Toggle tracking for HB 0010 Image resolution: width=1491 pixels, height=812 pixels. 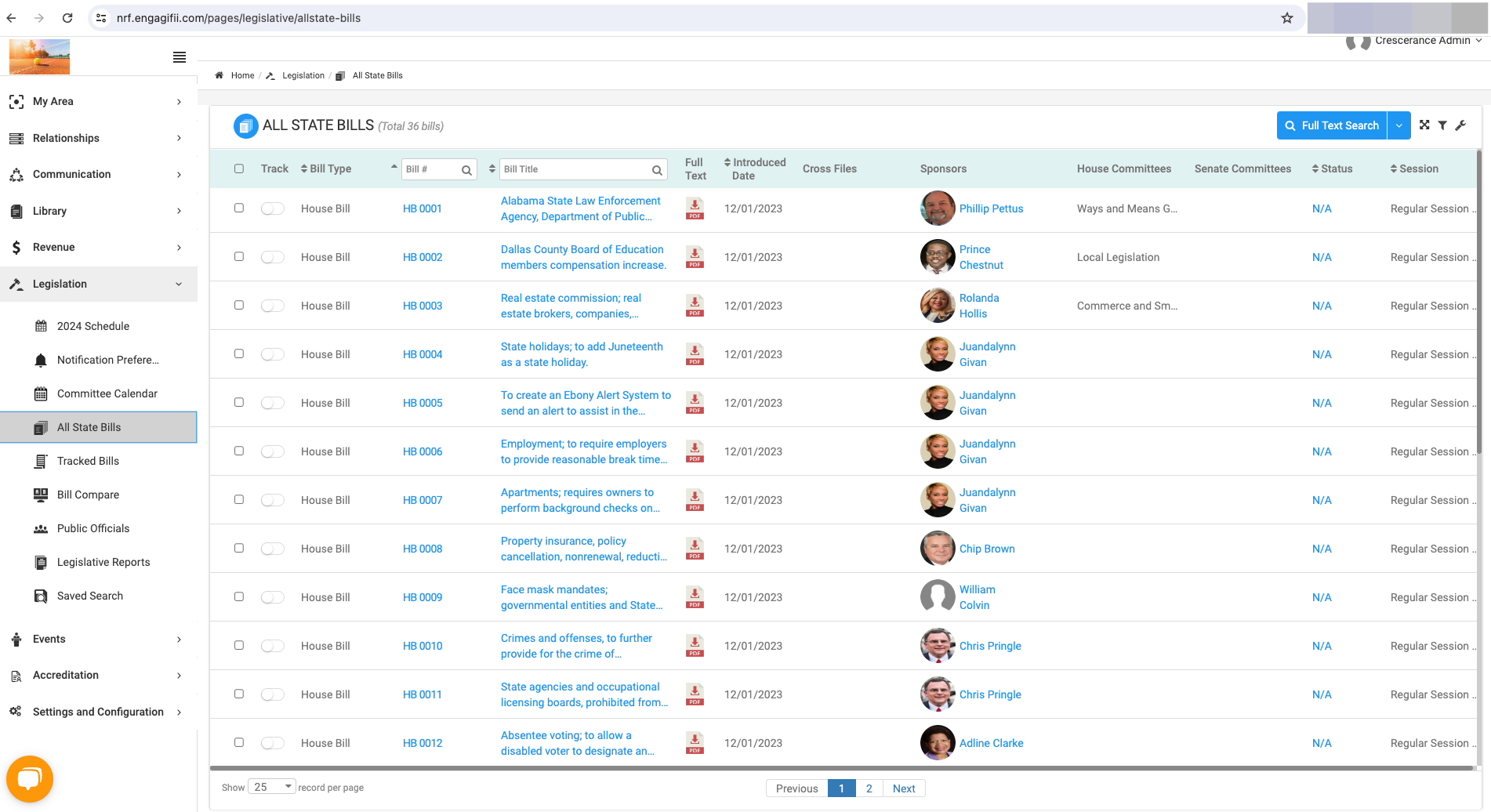tap(273, 646)
